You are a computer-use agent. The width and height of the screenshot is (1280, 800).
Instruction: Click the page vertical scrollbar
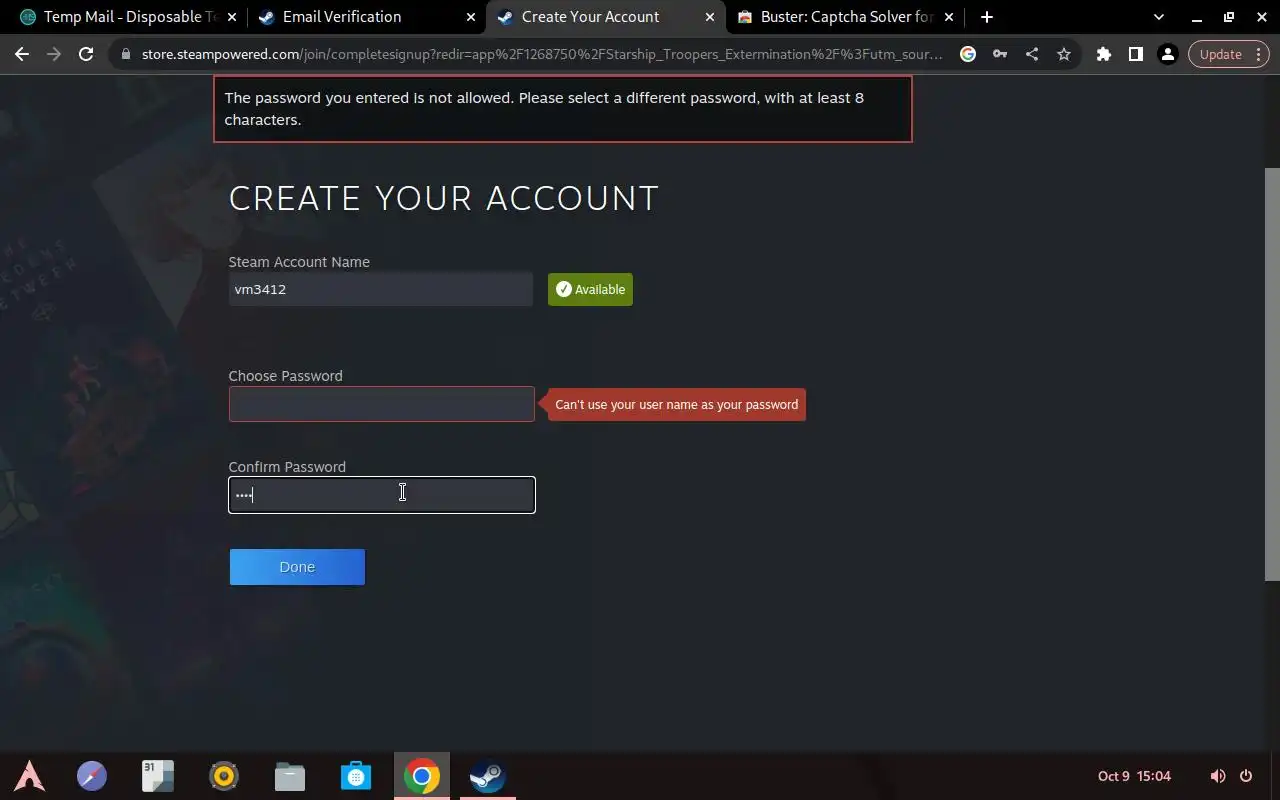[1272, 373]
